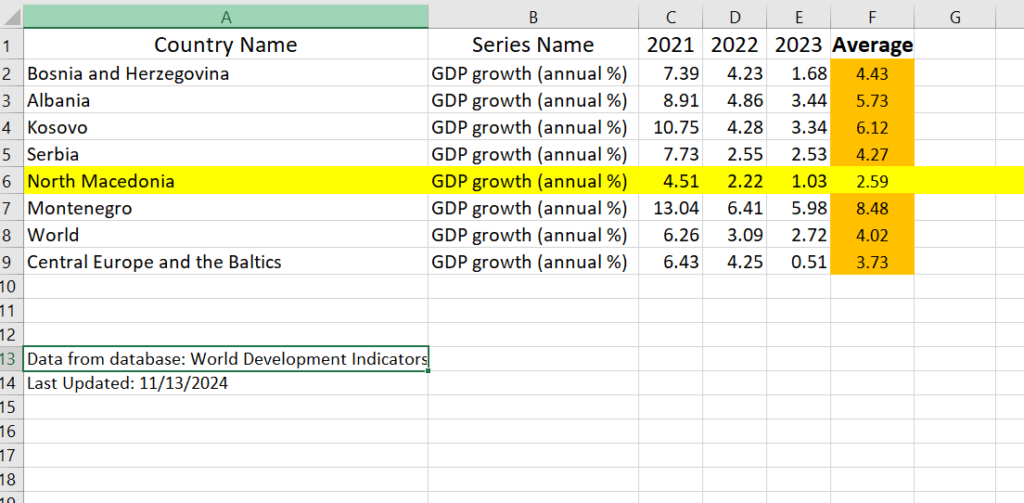This screenshot has width=1024, height=503.
Task: Select Serbia's 2023 value 2.53
Action: point(798,154)
